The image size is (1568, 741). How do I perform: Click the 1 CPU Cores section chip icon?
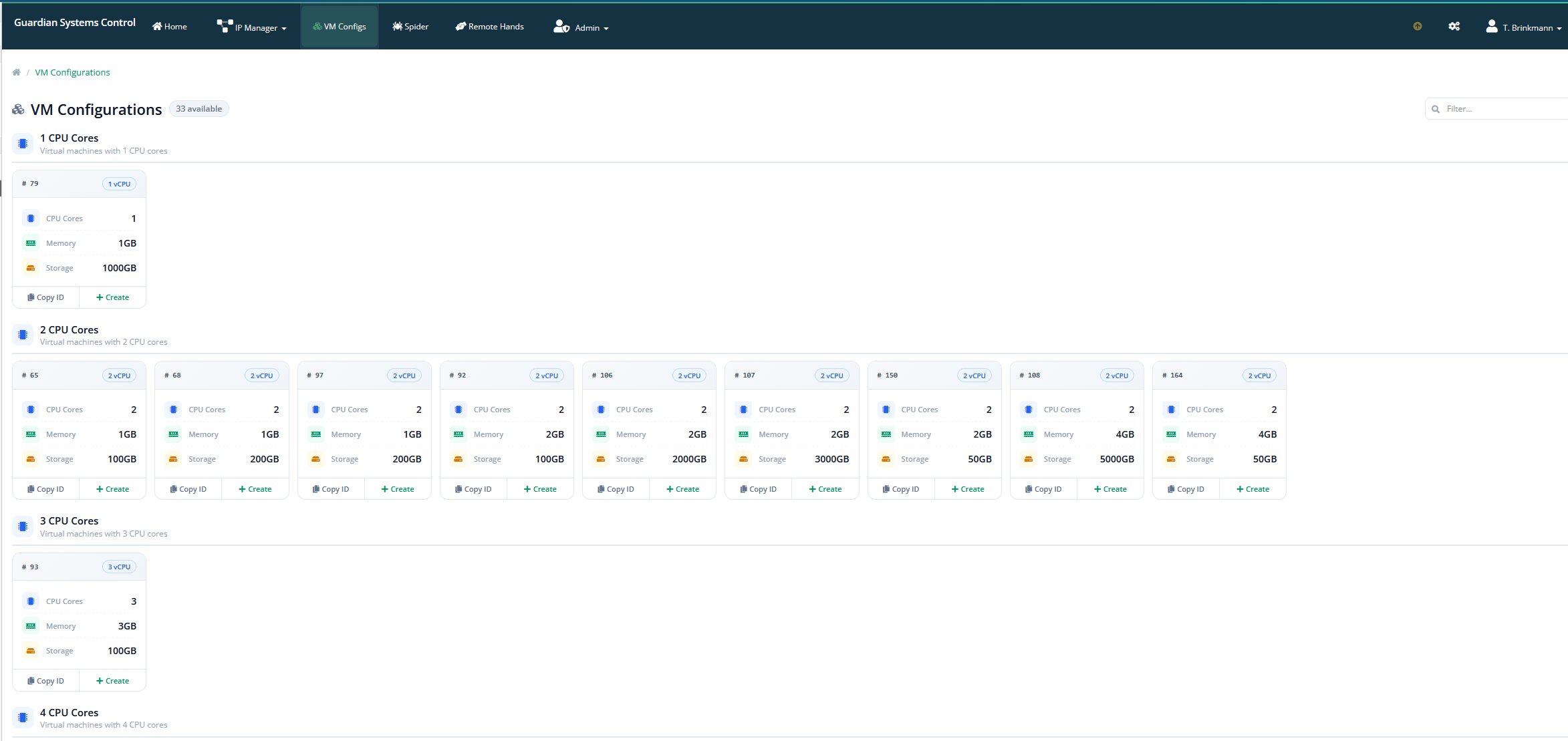click(x=23, y=144)
